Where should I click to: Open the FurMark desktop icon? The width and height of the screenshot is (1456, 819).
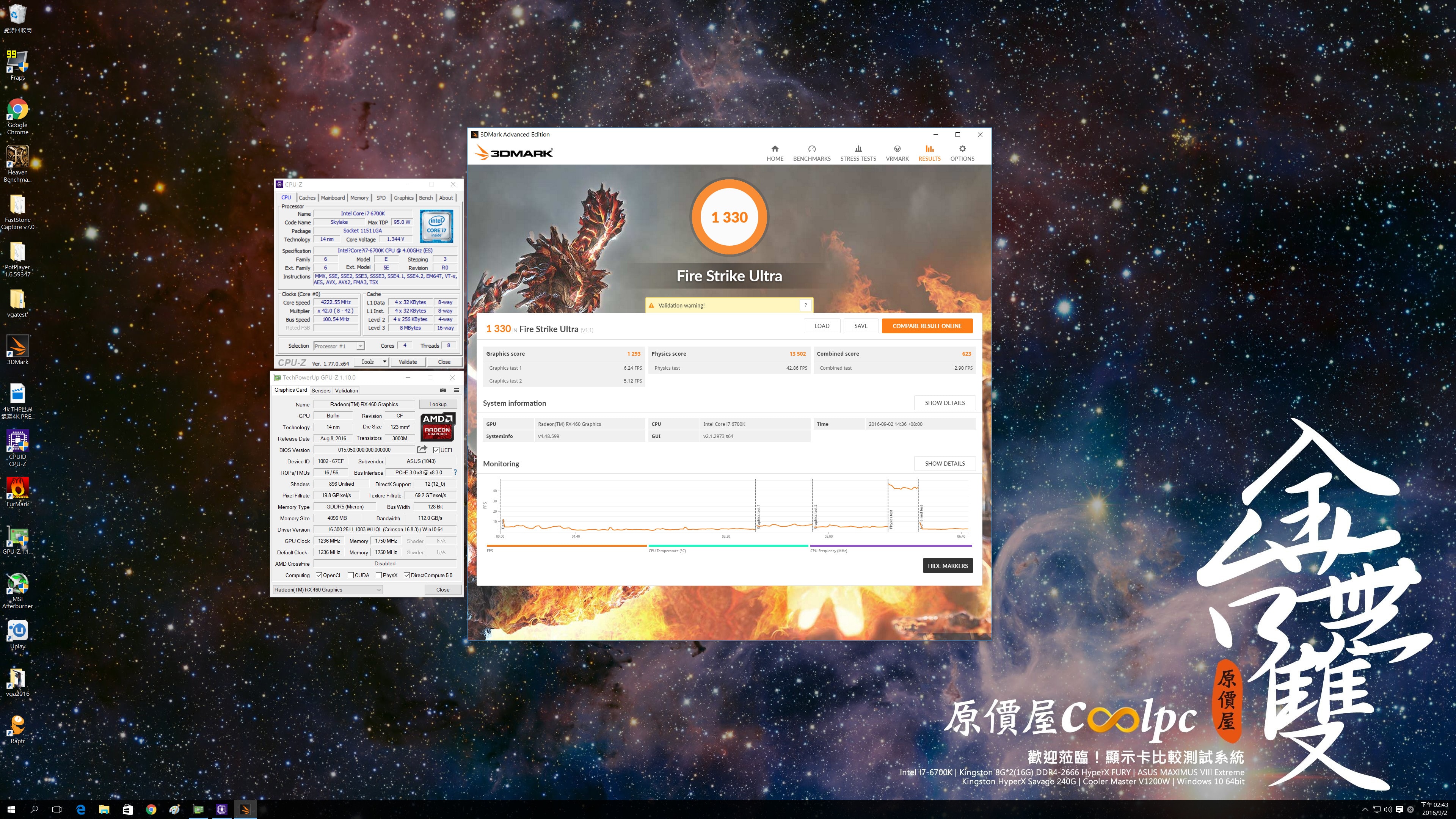tap(17, 492)
